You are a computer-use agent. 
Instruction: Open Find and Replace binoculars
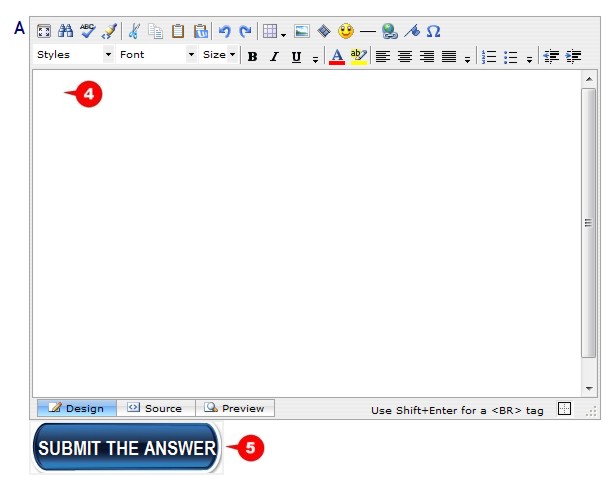click(x=65, y=31)
